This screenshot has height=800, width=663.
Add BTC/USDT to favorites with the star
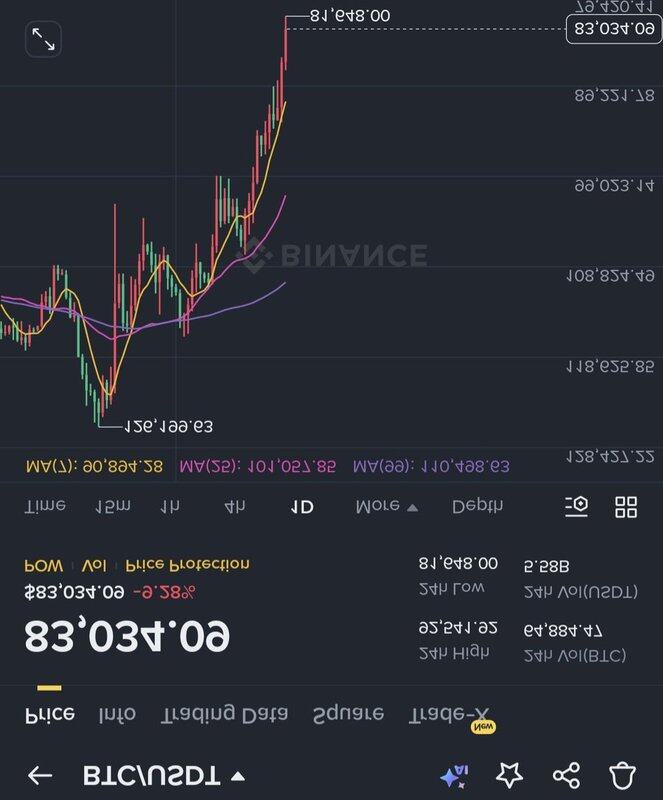point(510,775)
